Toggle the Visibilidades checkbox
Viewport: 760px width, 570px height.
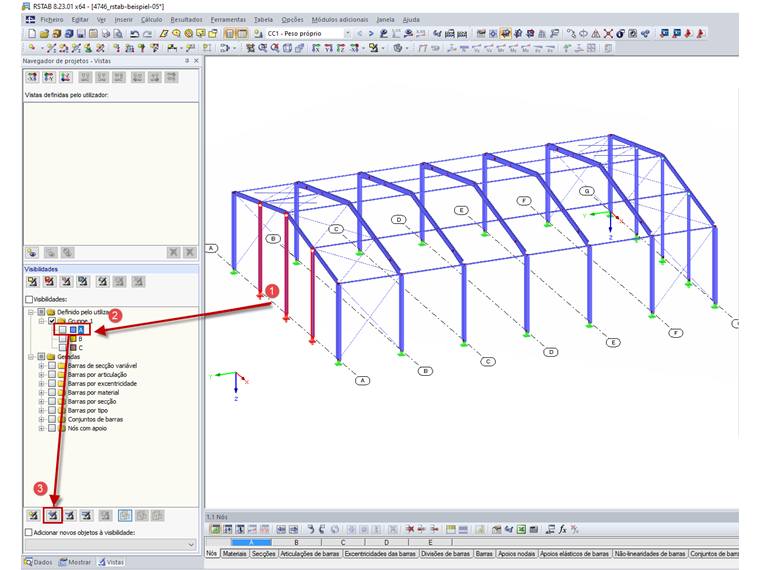(29, 299)
